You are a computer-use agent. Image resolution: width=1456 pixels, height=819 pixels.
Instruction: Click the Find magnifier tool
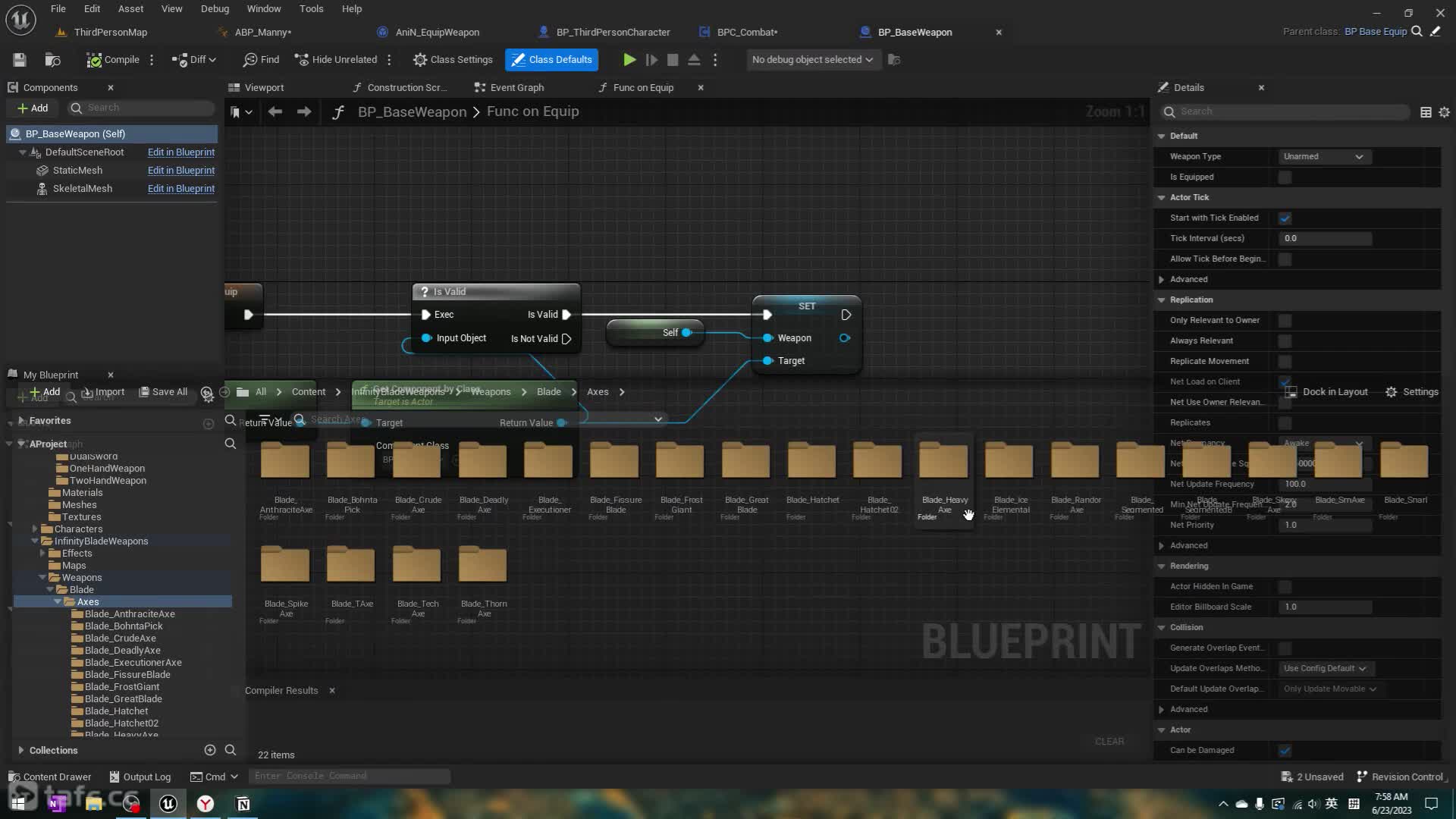coord(250,60)
